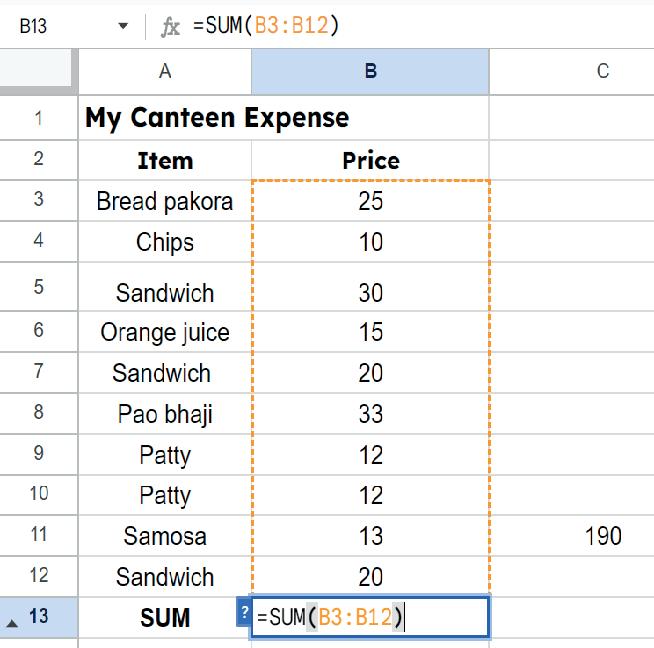Click the "Price" header cell

(370, 160)
